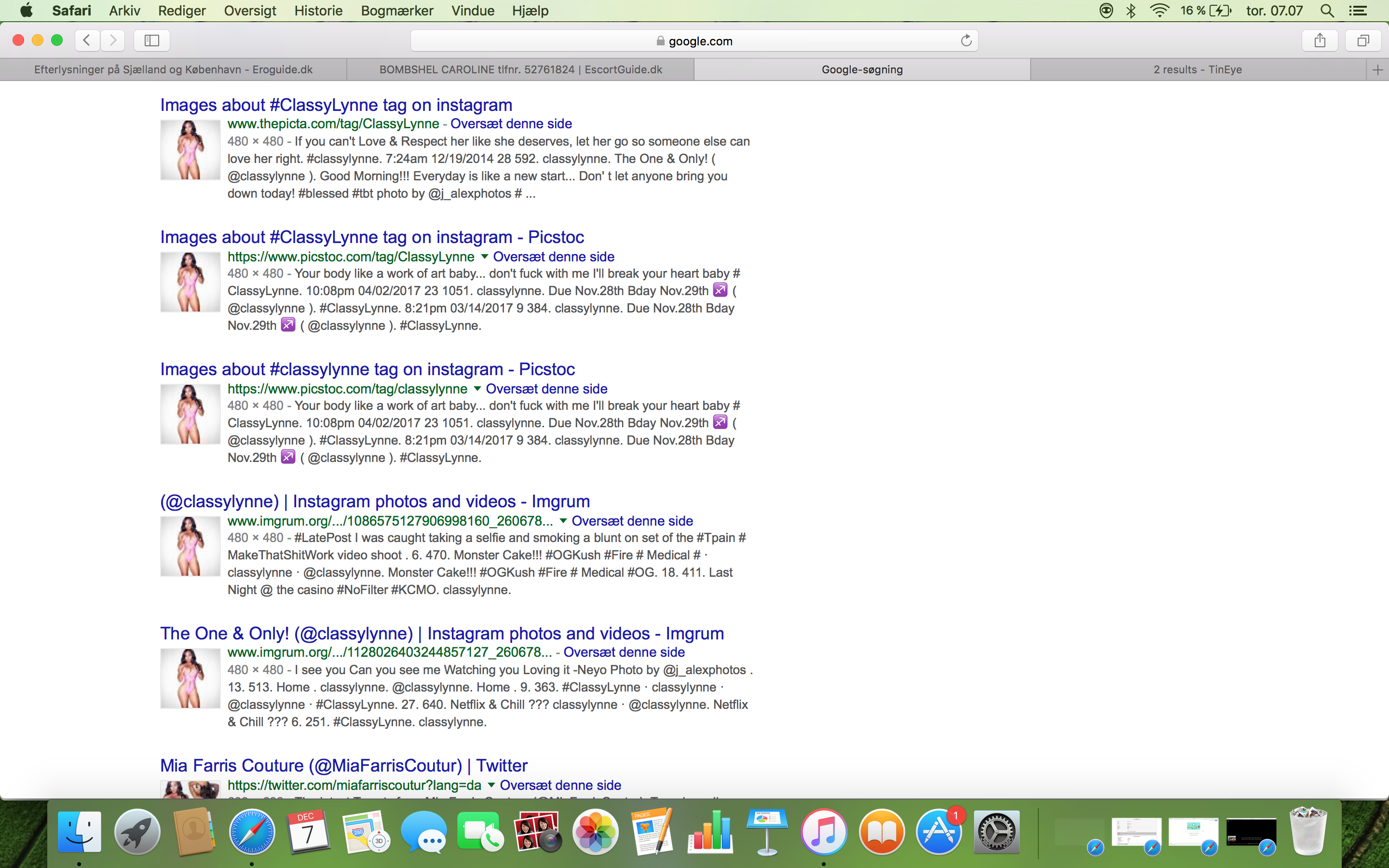The image size is (1389, 868).
Task: Go back with Safari's back arrow
Action: pyautogui.click(x=87, y=40)
